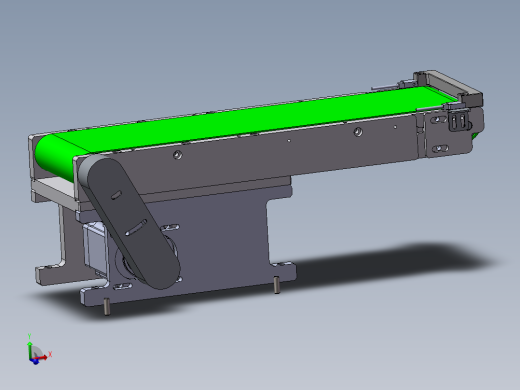520x390 pixels.
Task: Select the lower slot near the base foot
Action: click(x=122, y=286)
